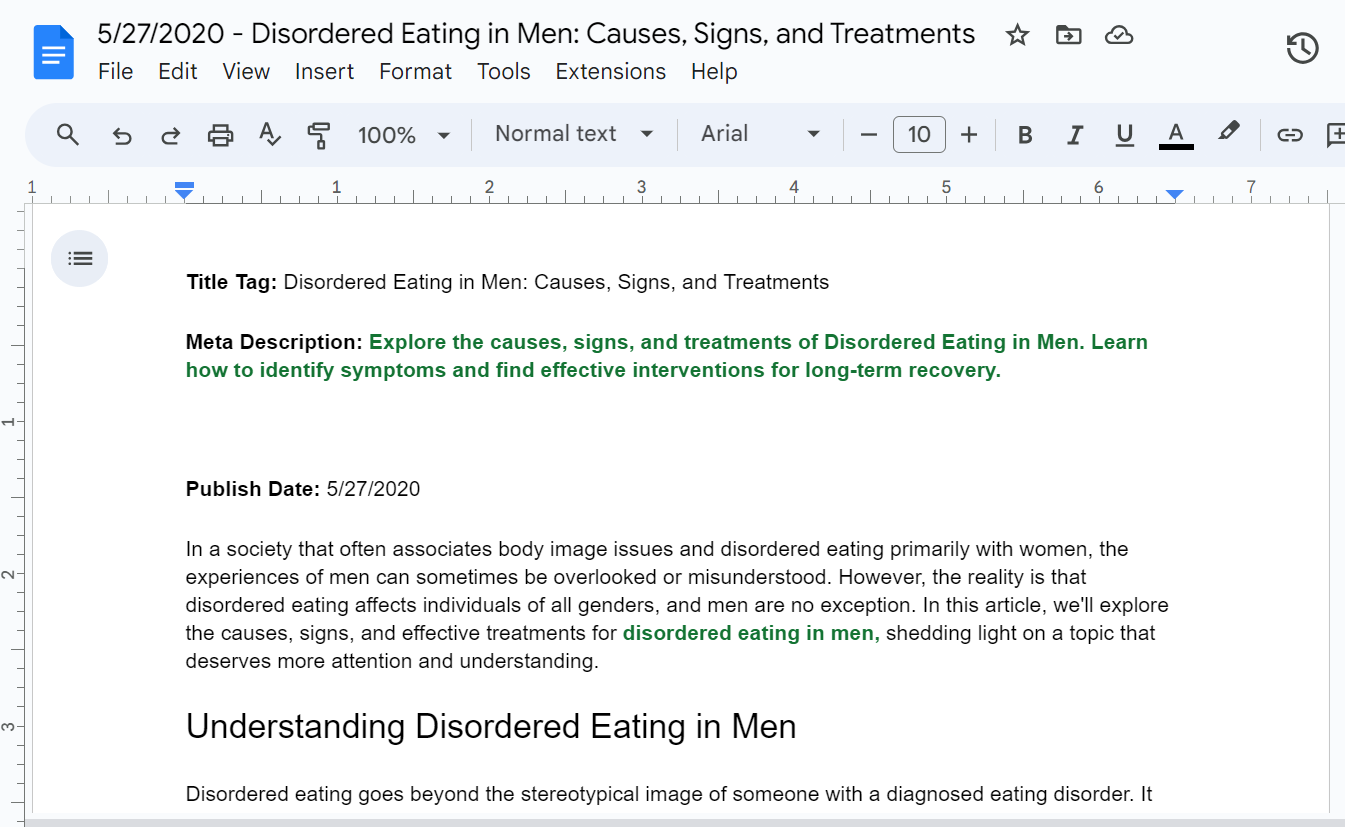Open the Insert menu
Viewport: 1345px width, 827px height.
tap(324, 72)
